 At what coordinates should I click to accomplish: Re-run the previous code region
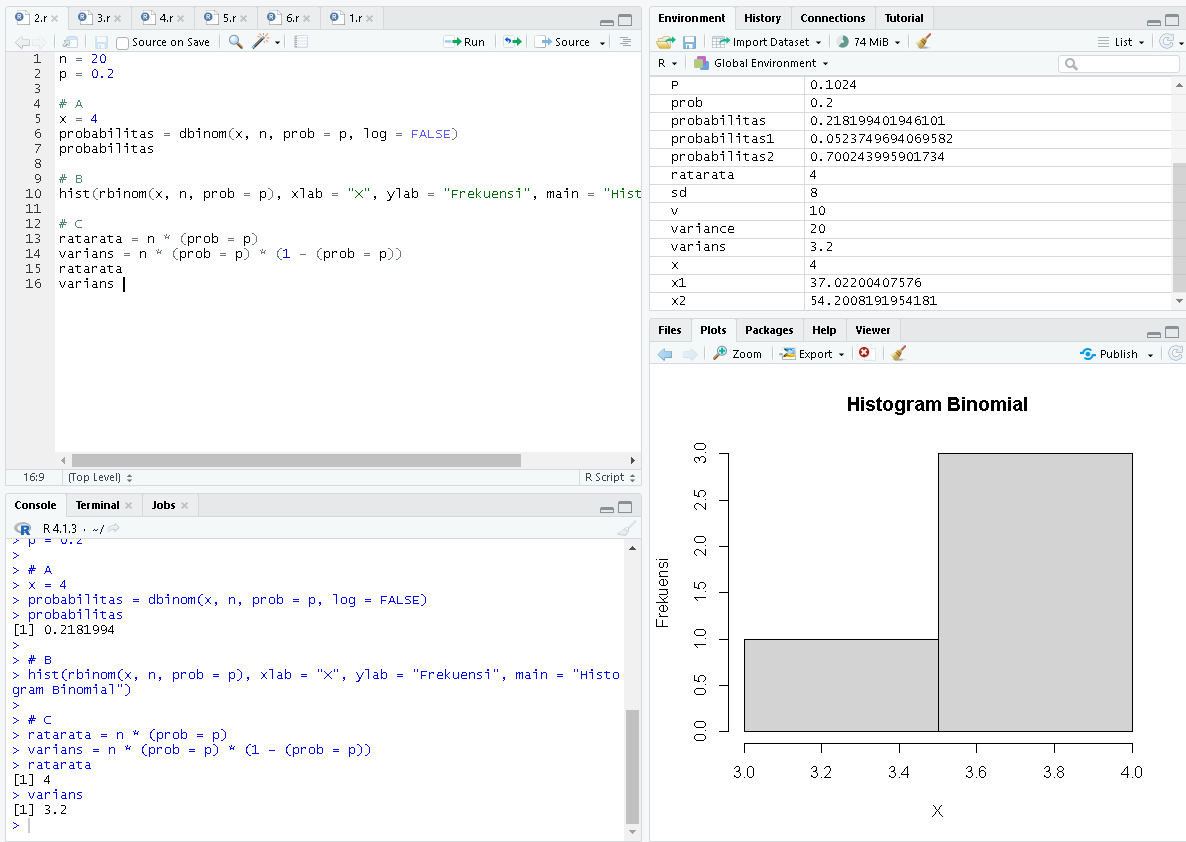point(513,41)
